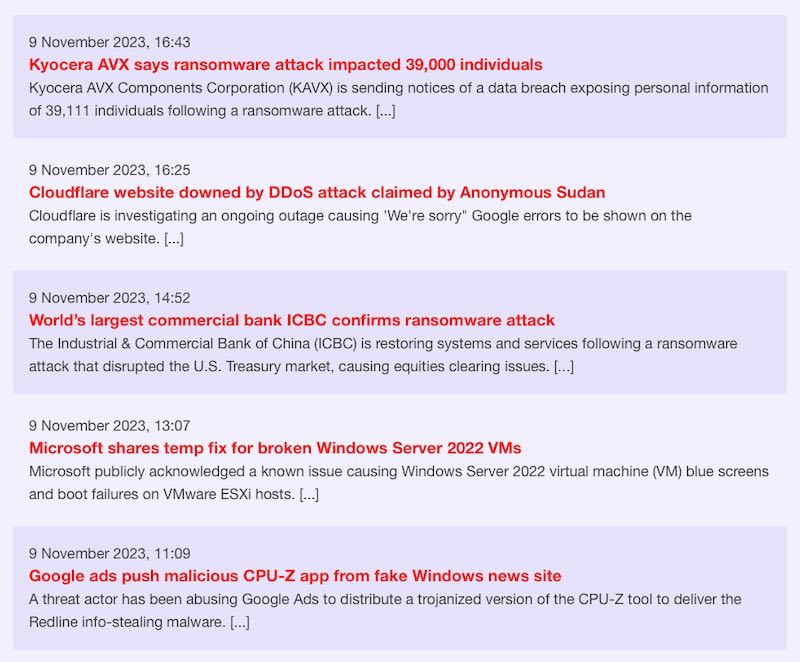Select the threat actor Google Ads summary text
Image resolution: width=800 pixels, height=662 pixels.
coord(385,610)
